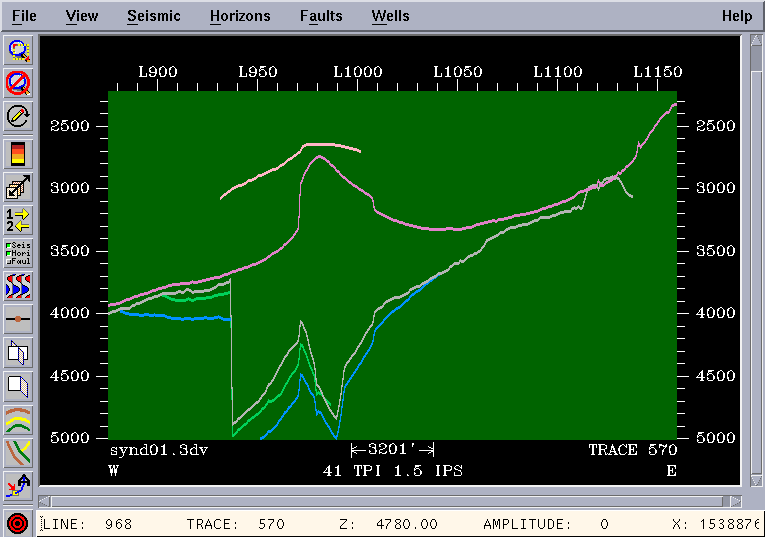The image size is (765, 537).
Task: Toggle the Seis/Hori/Faul display checklist icon
Action: tap(19, 253)
